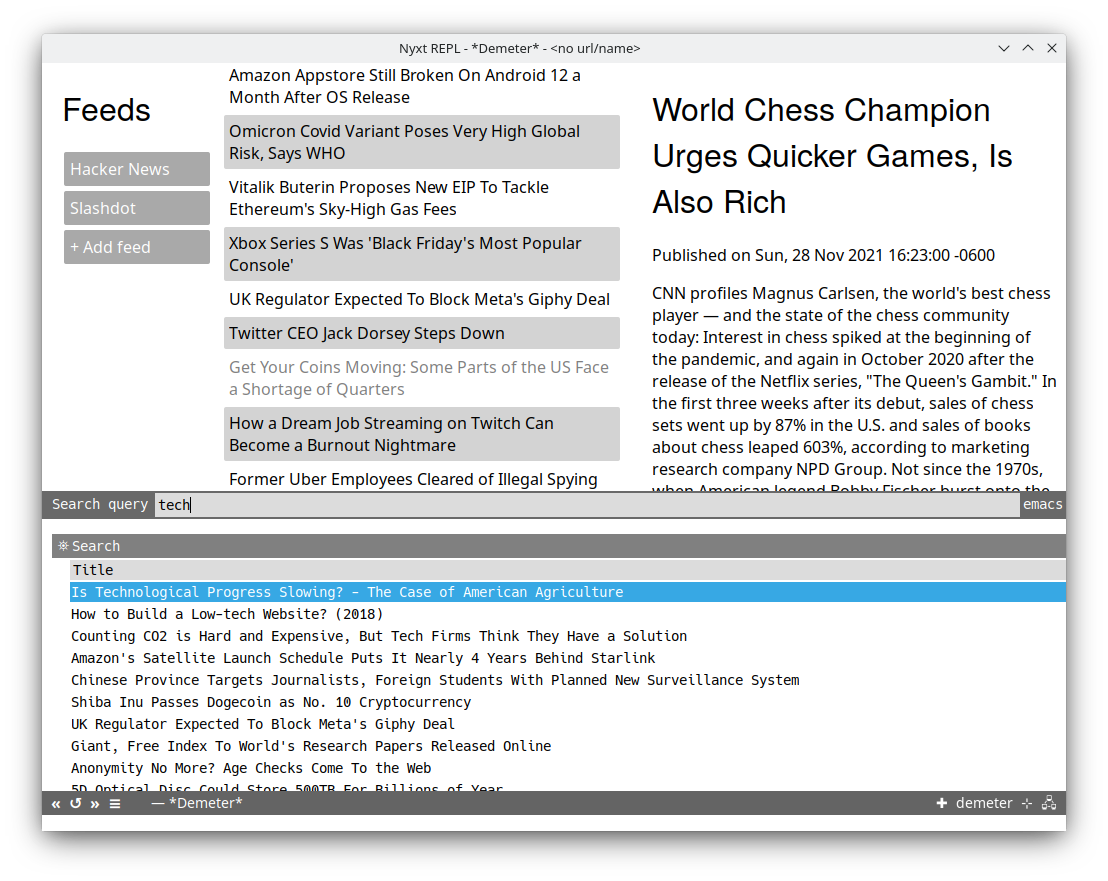The width and height of the screenshot is (1108, 881).
Task: Maximize the Nyxt window with the up chevron
Action: pyautogui.click(x=1028, y=48)
